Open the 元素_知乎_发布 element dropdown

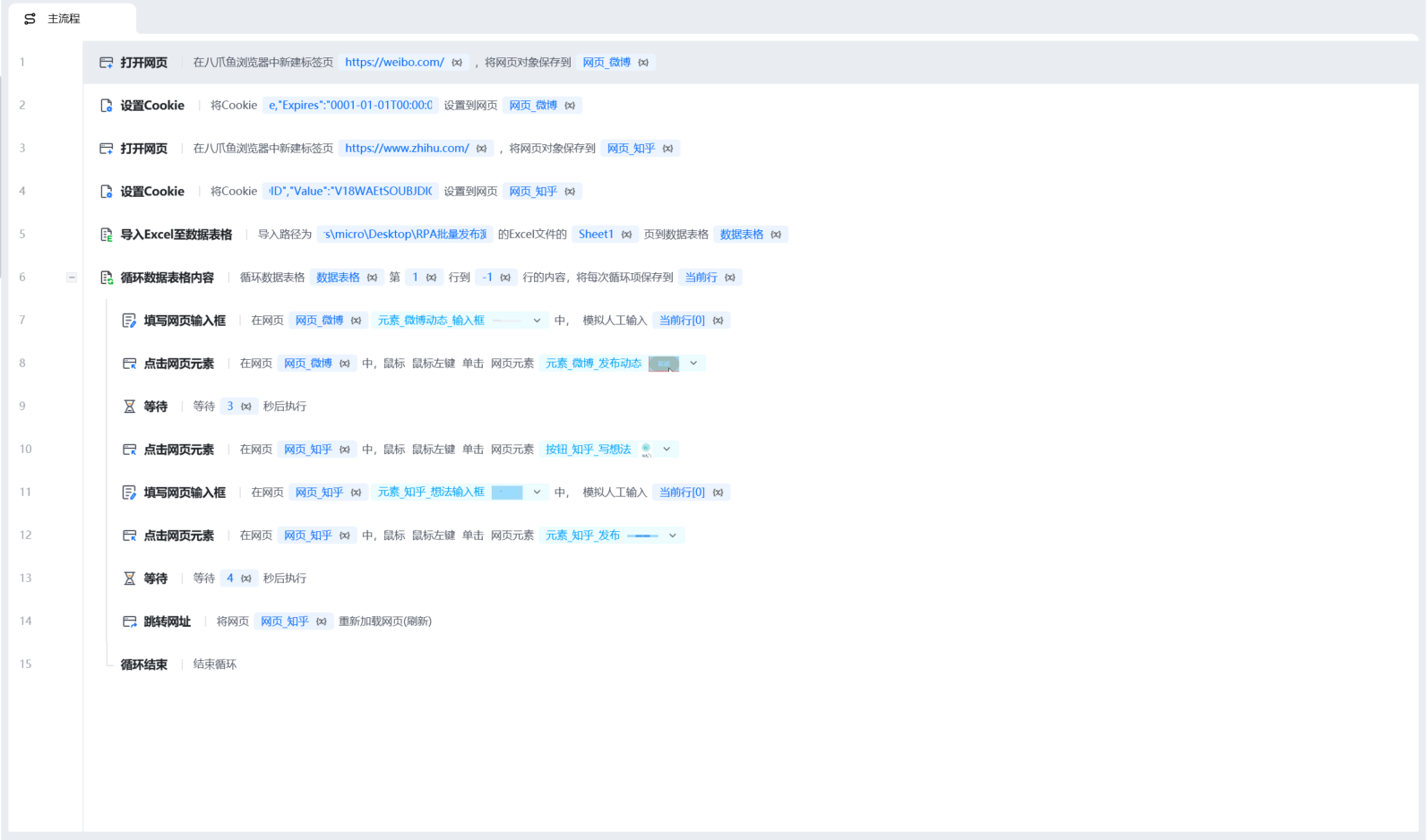click(673, 536)
